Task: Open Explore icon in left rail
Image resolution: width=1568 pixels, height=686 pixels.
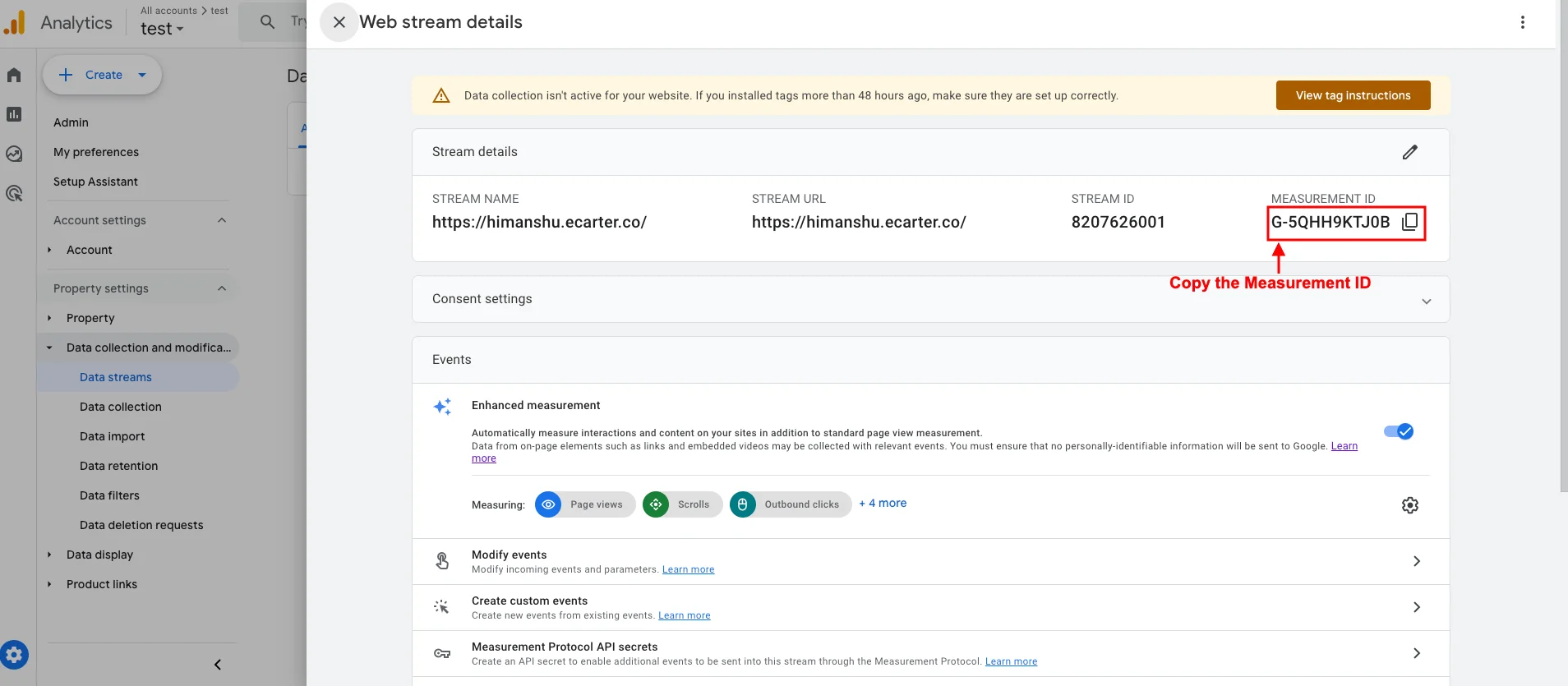Action: [14, 154]
